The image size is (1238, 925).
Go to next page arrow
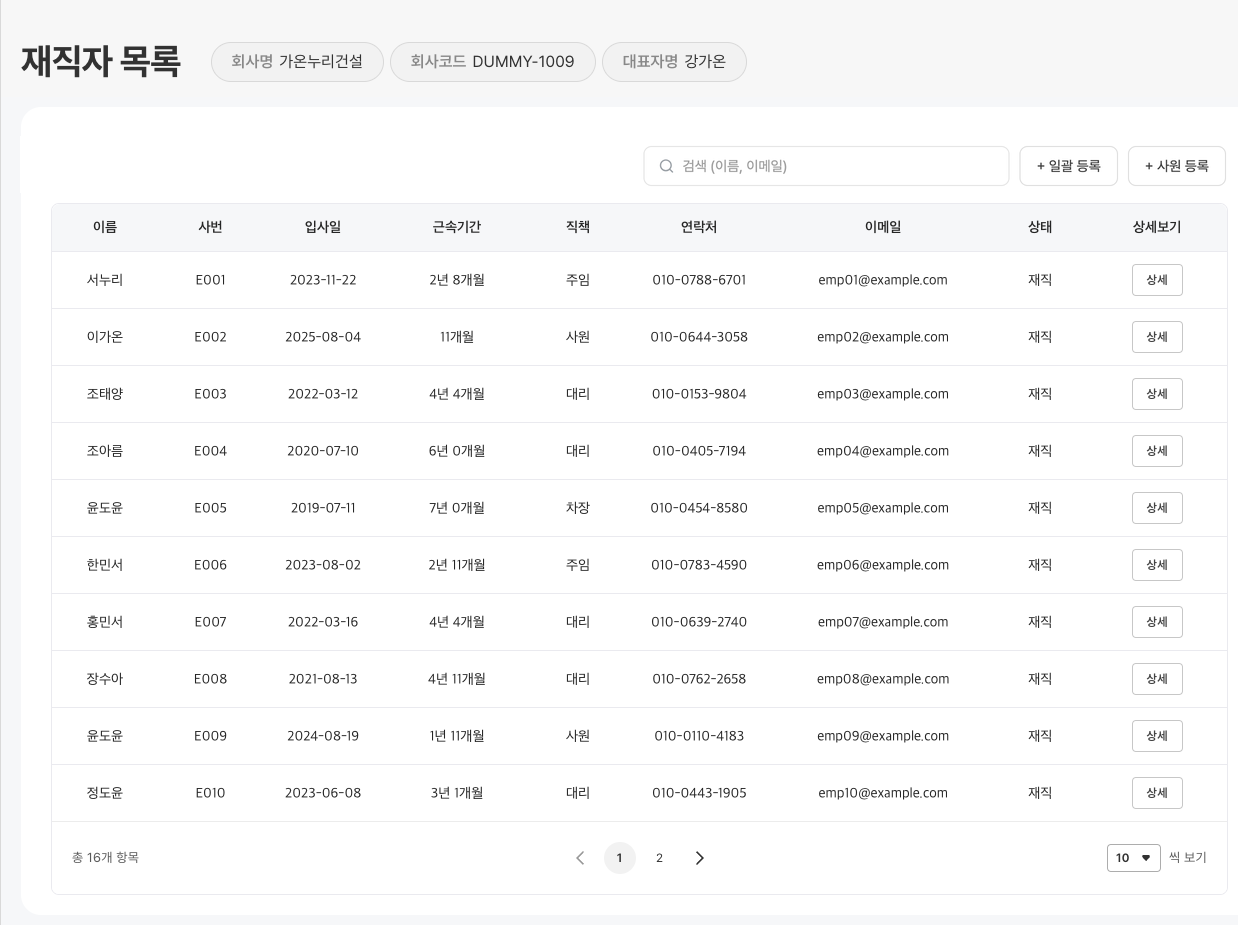pyautogui.click(x=699, y=858)
